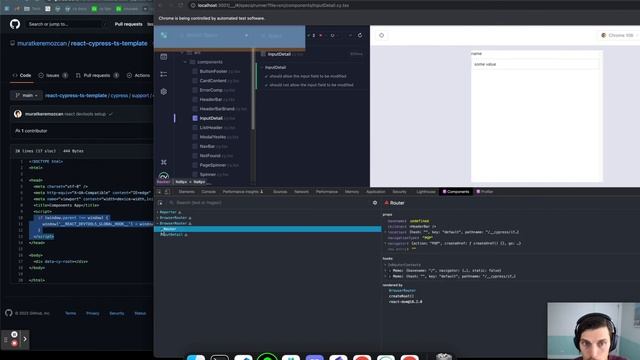
Task: Click the Cypress keyboard shortcuts icon
Action: point(164,162)
